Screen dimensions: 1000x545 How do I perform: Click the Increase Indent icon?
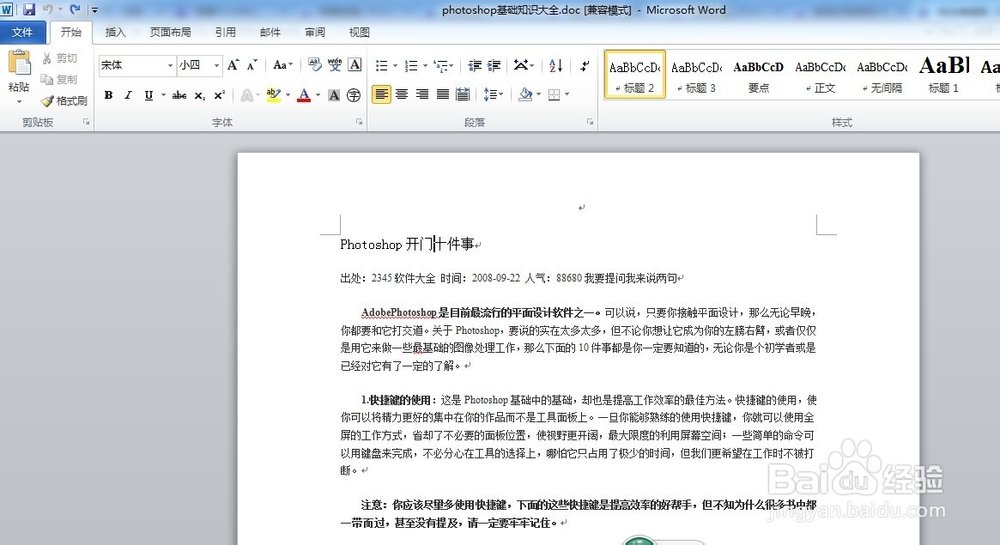pyautogui.click(x=494, y=66)
